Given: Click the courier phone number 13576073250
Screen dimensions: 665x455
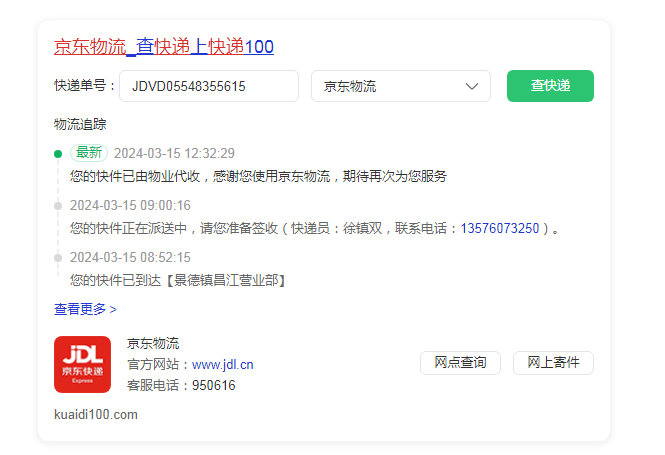Looking at the screenshot, I should [500, 228].
